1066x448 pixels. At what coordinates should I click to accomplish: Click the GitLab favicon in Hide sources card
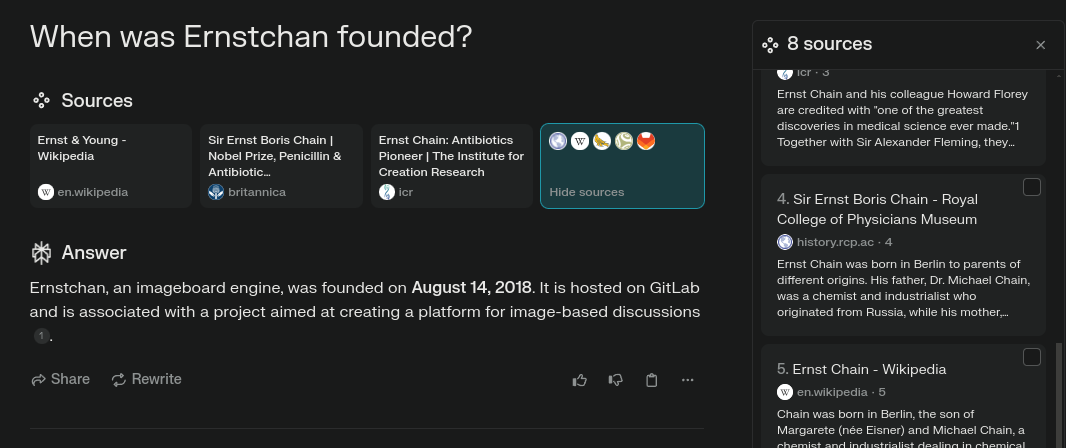[x=646, y=141]
